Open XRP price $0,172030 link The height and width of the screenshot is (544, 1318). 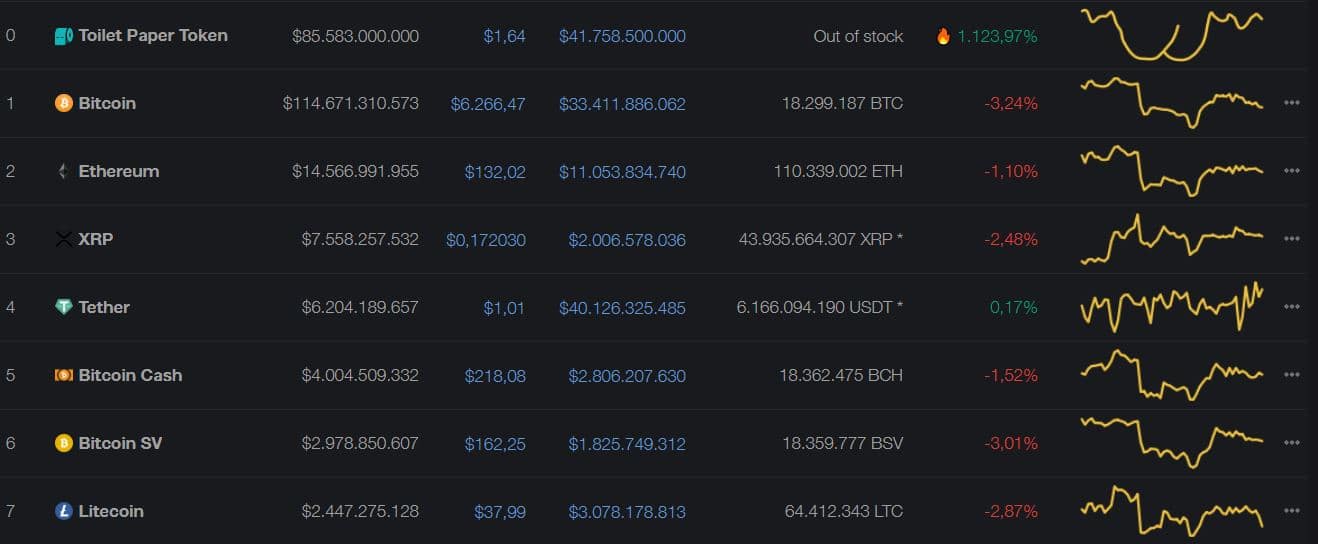tap(485, 239)
